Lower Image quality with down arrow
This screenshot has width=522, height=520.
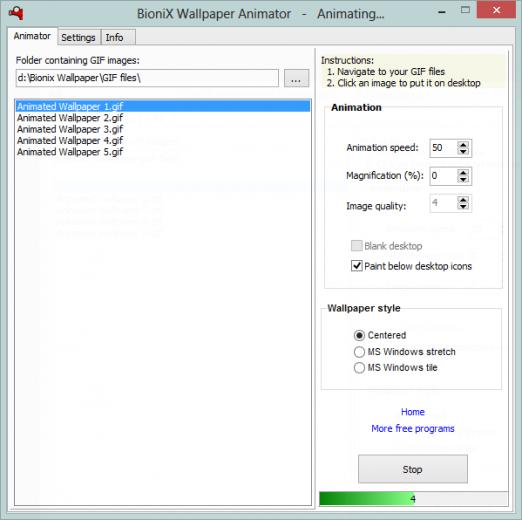click(x=463, y=206)
